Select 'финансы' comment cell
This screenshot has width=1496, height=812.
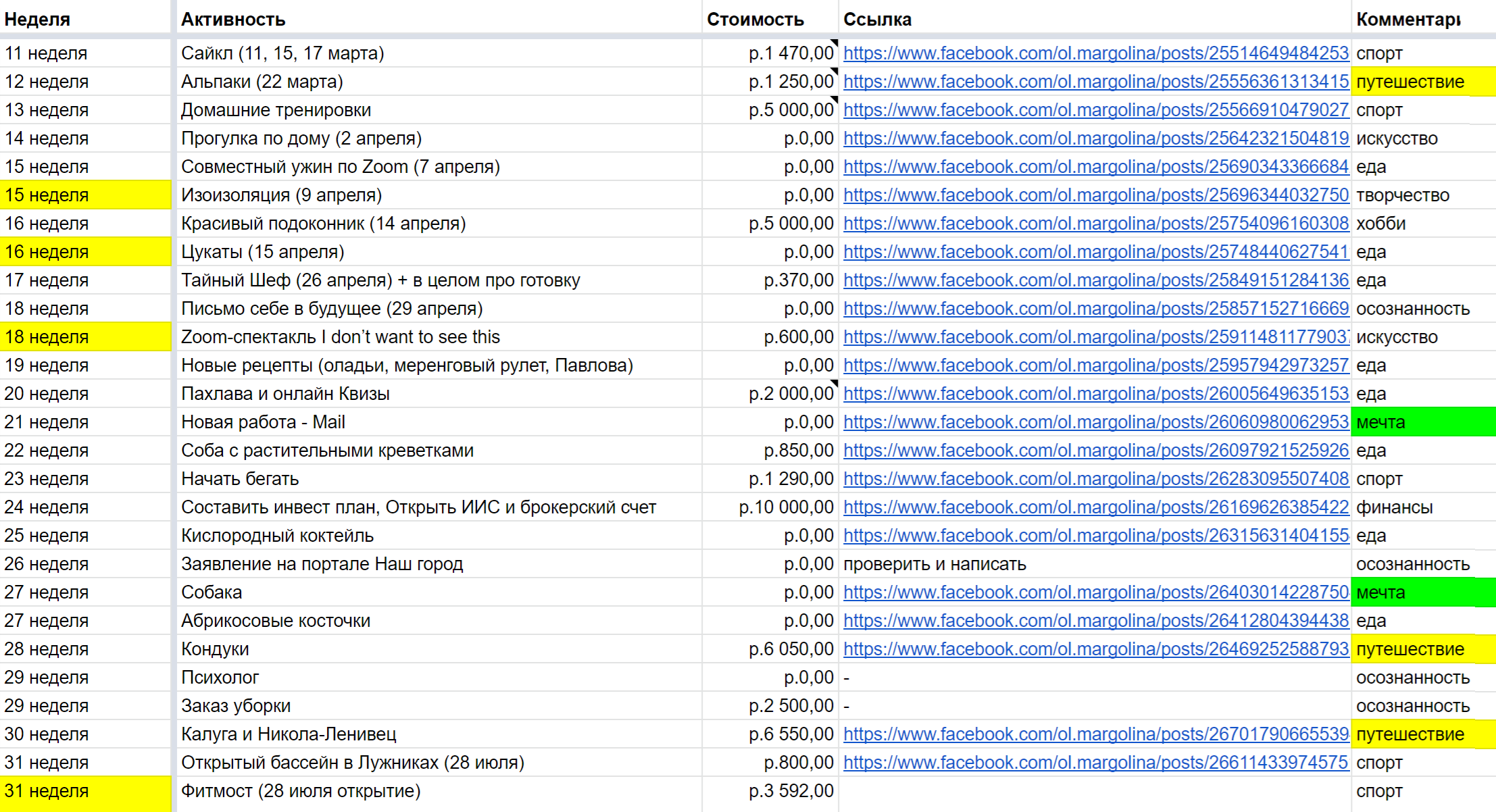[1424, 507]
